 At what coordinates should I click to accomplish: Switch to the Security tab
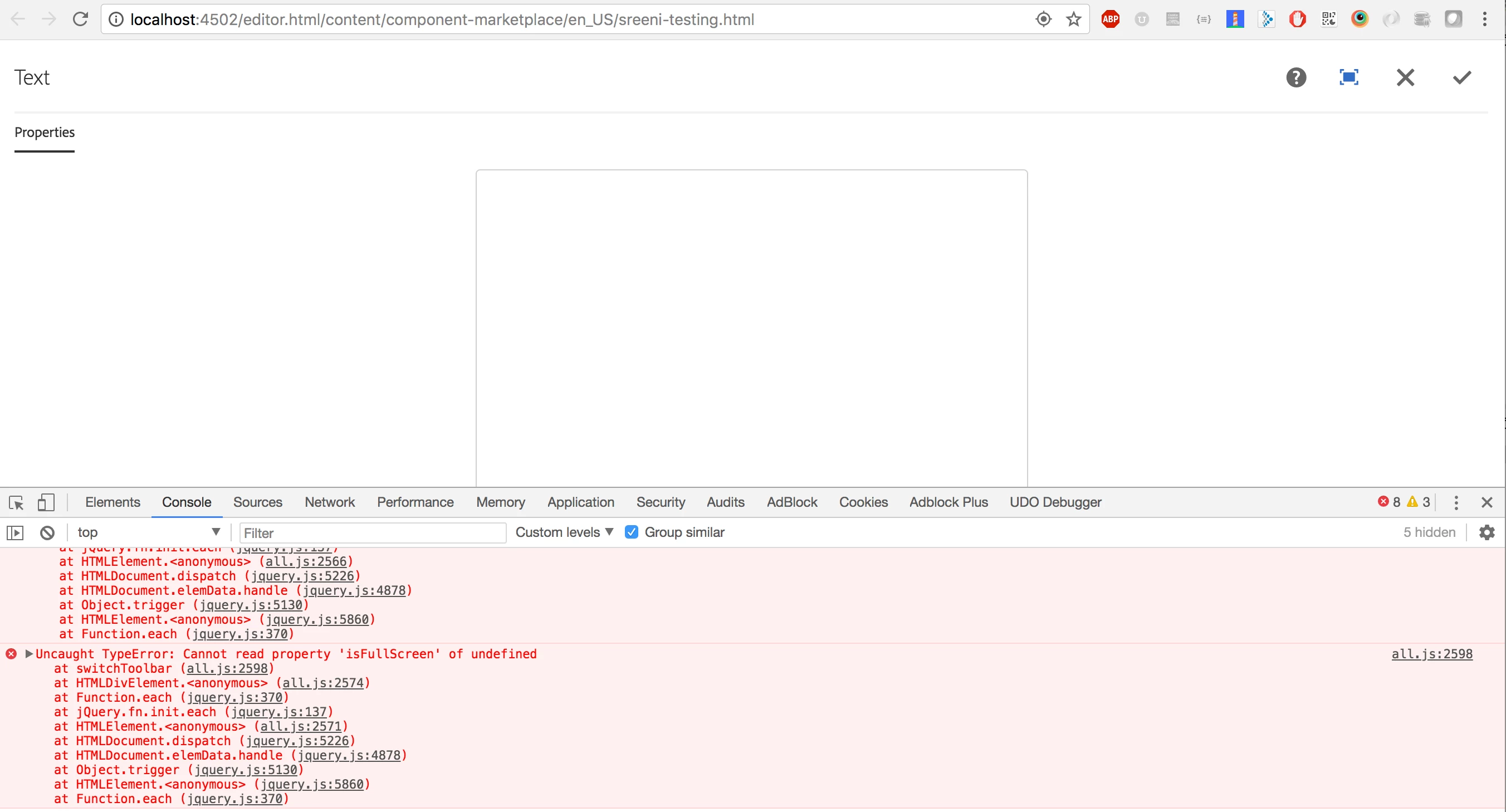tap(661, 502)
